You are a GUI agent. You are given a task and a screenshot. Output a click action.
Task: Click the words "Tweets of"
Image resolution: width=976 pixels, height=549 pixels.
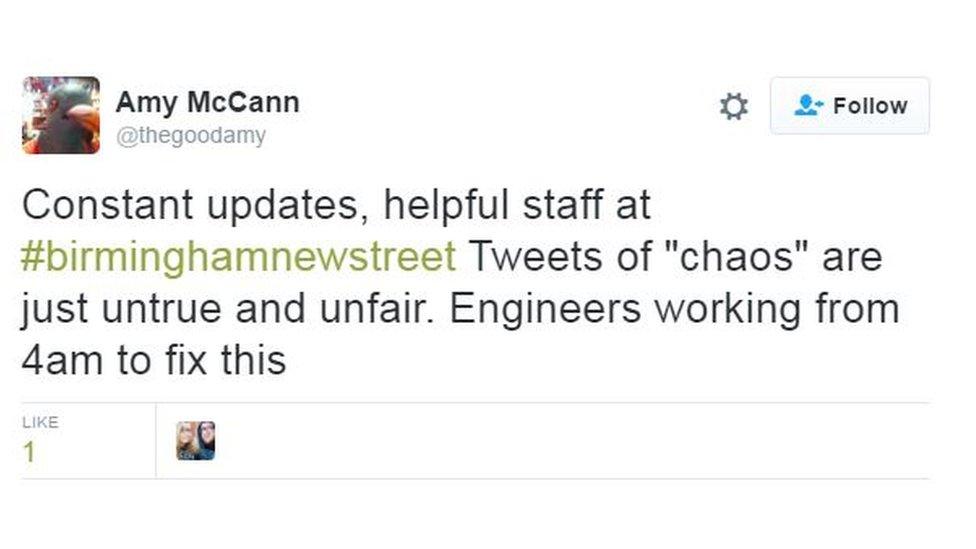(551, 257)
